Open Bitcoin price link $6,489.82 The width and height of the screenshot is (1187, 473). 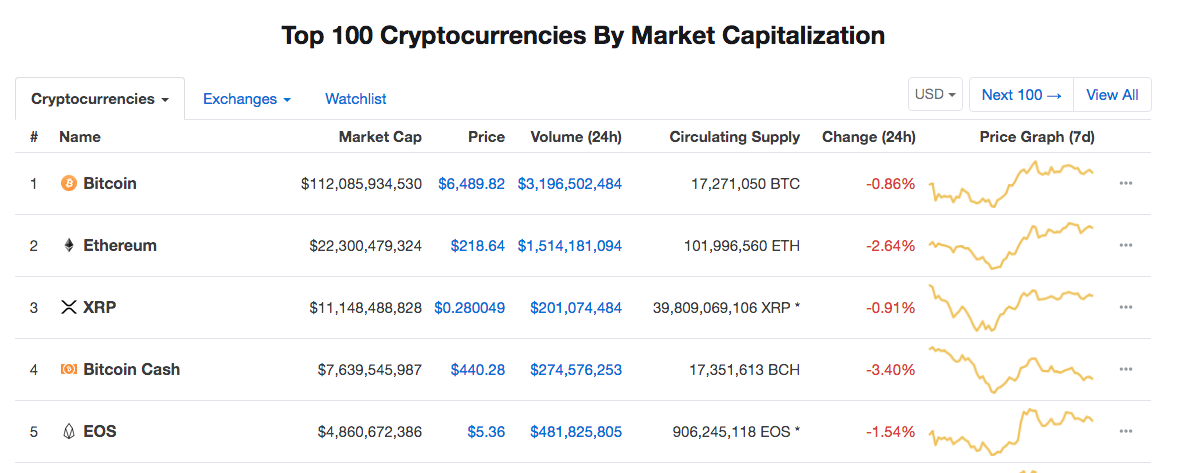coord(471,183)
